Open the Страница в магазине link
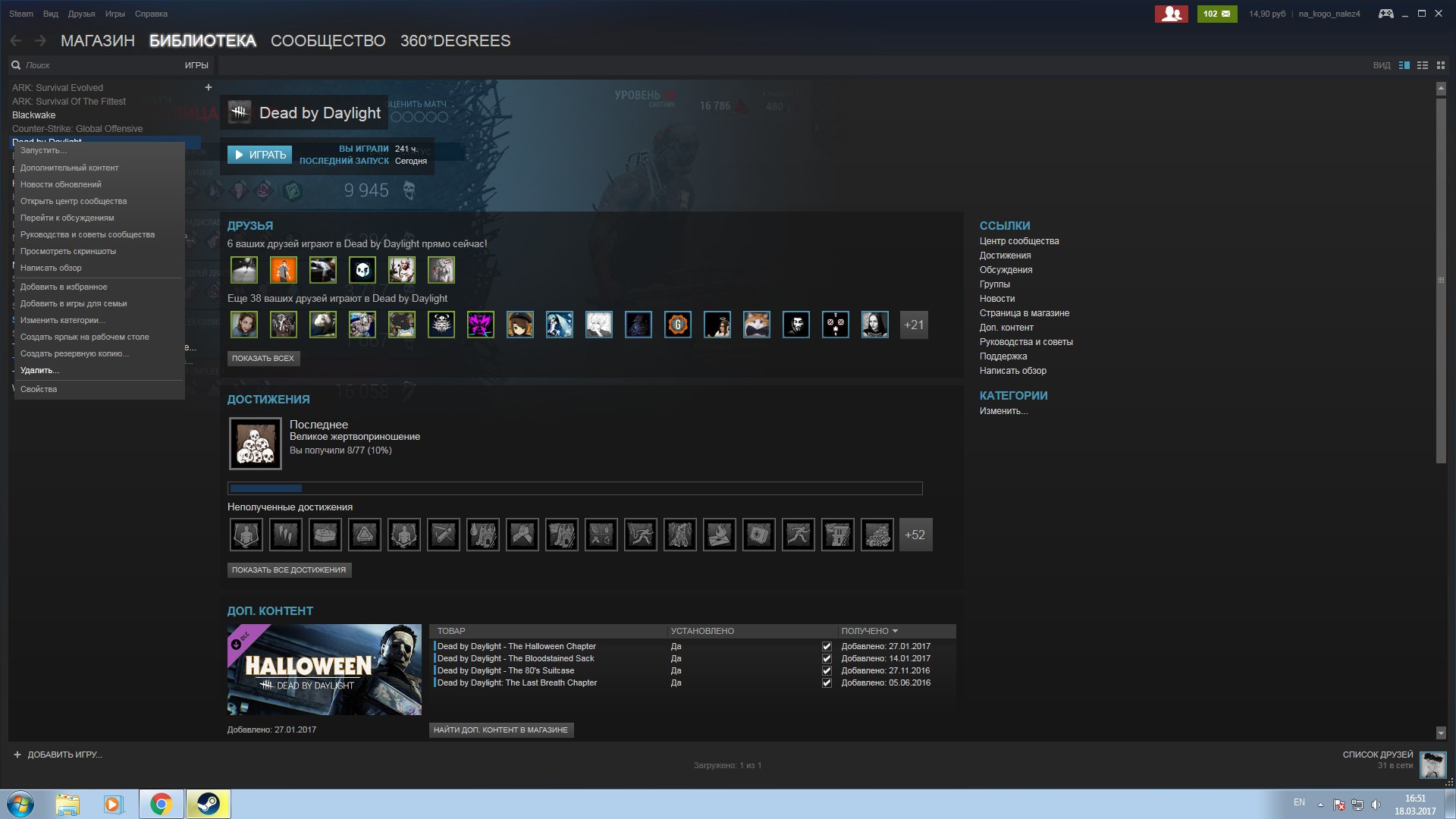The image size is (1456, 819). click(1025, 313)
